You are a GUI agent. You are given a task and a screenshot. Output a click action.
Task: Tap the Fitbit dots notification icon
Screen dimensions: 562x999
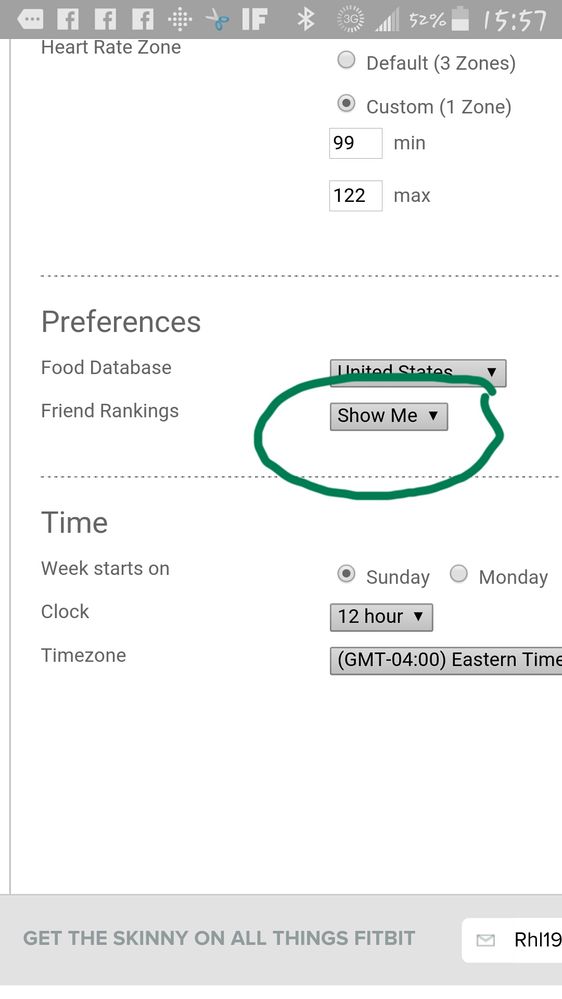(180, 20)
